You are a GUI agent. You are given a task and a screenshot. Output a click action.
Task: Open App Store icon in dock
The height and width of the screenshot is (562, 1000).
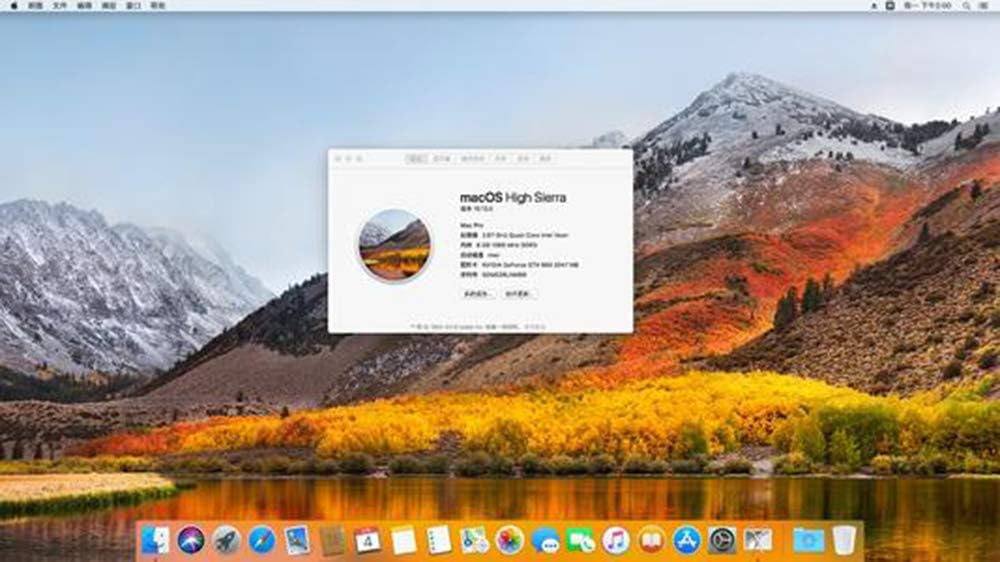pyautogui.click(x=686, y=540)
